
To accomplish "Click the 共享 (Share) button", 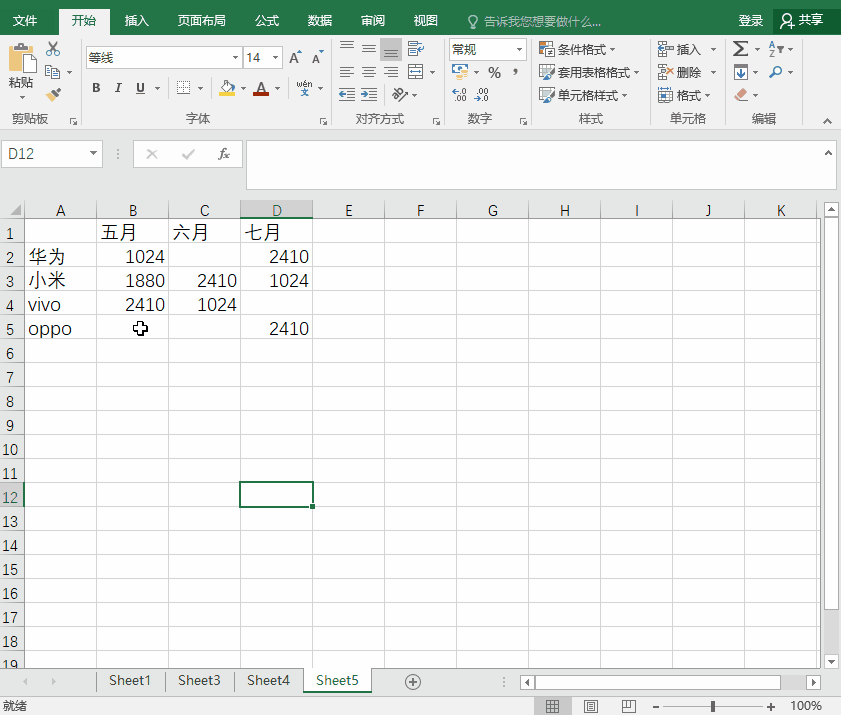I will [x=802, y=20].
